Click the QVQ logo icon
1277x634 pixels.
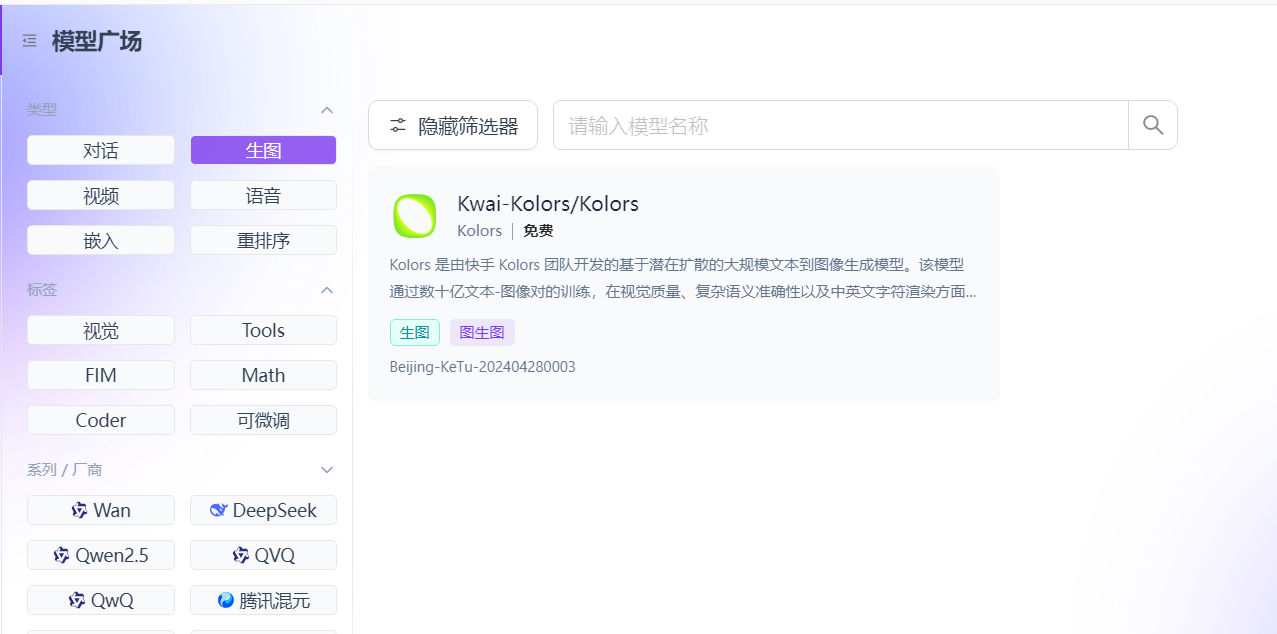click(240, 555)
